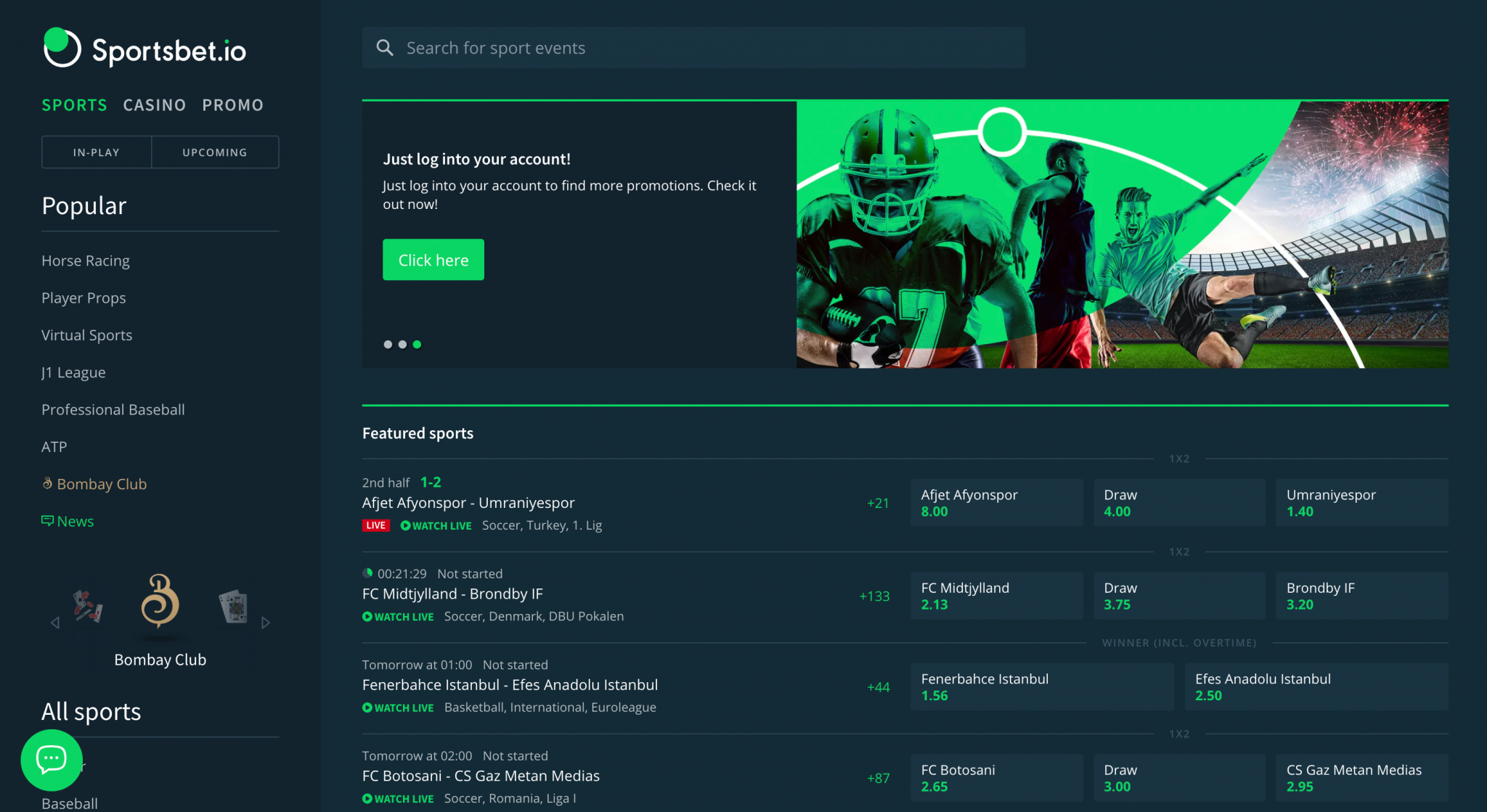Bet on Draw at 3.75

[x=1179, y=596]
